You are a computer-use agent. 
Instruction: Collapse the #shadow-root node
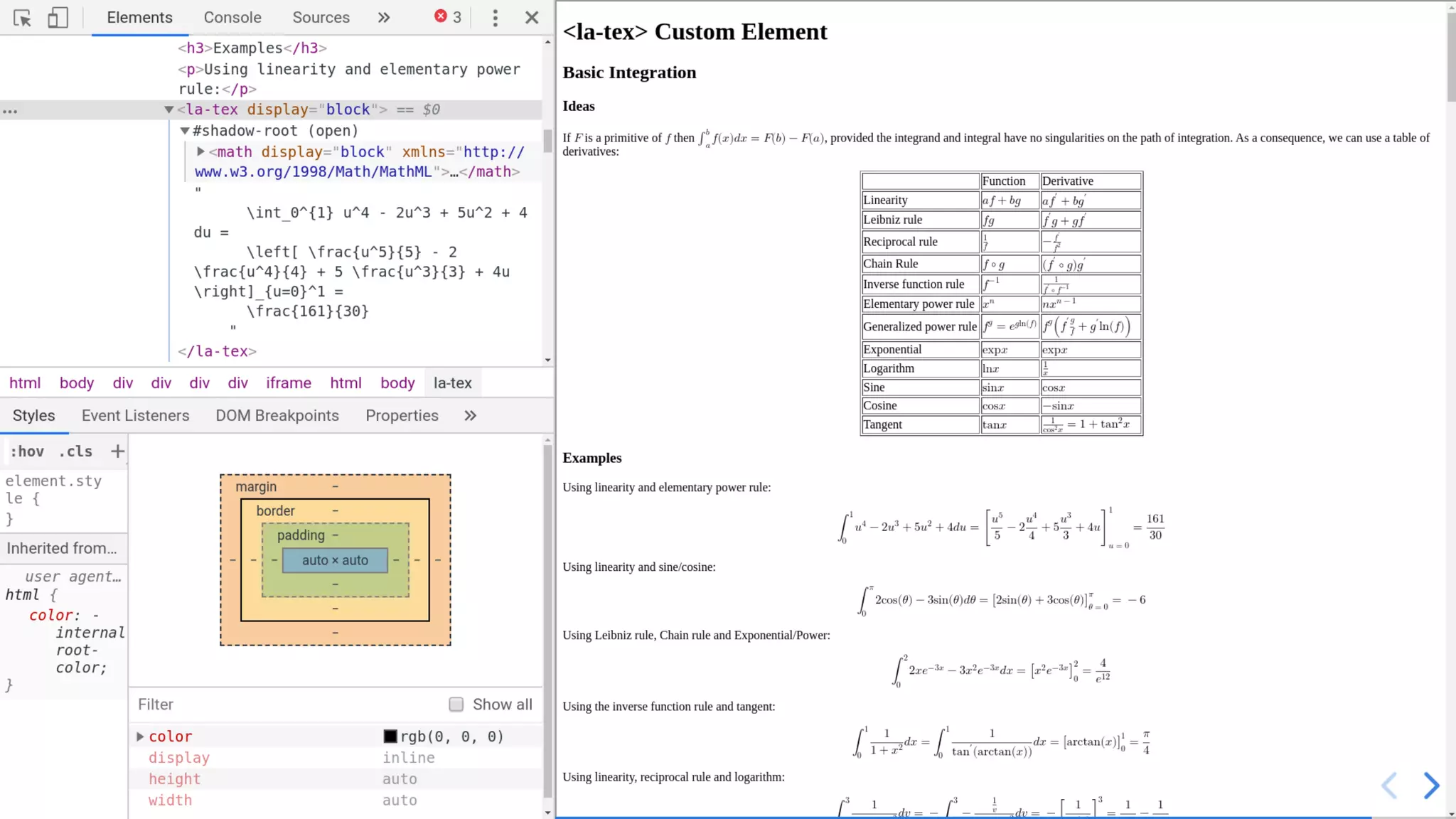(184, 131)
